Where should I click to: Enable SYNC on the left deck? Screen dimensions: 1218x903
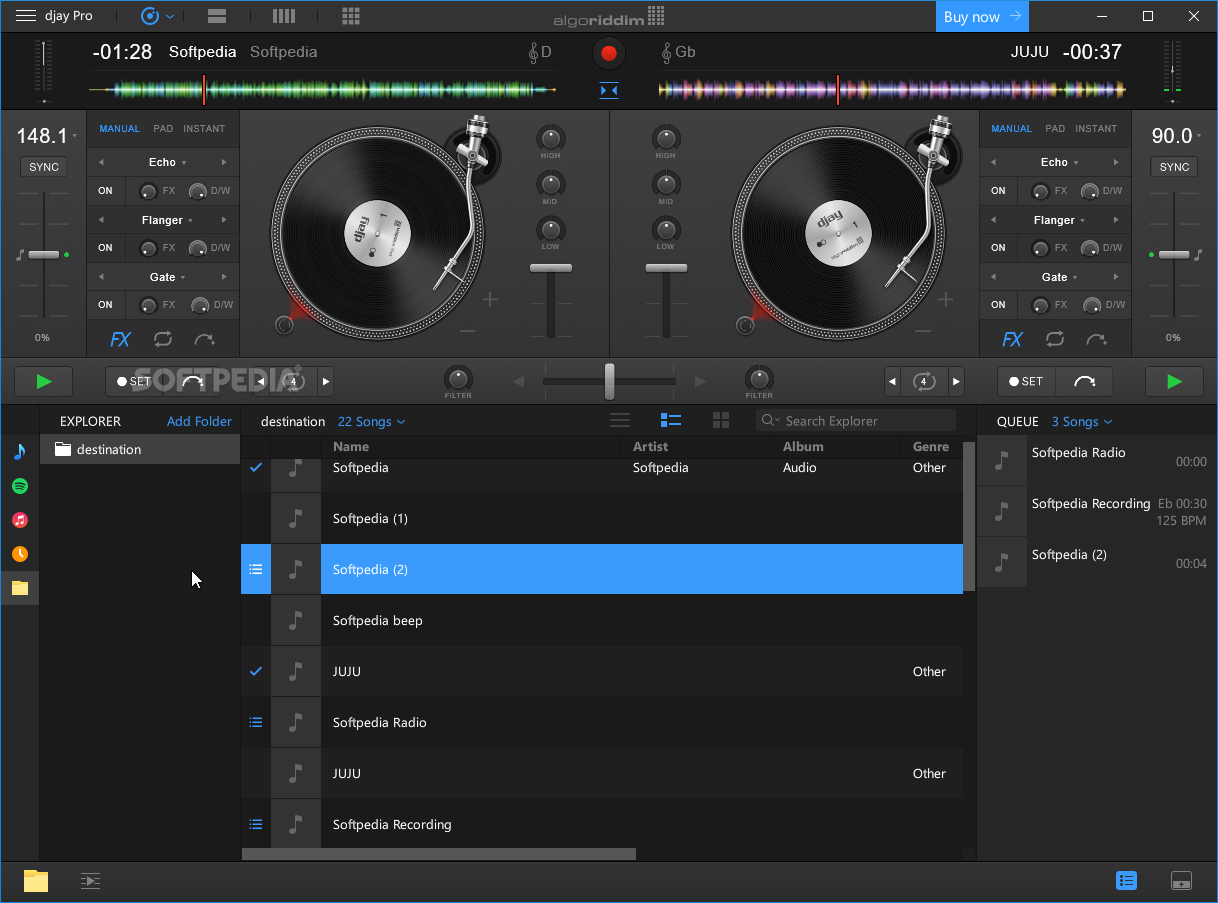tap(43, 167)
